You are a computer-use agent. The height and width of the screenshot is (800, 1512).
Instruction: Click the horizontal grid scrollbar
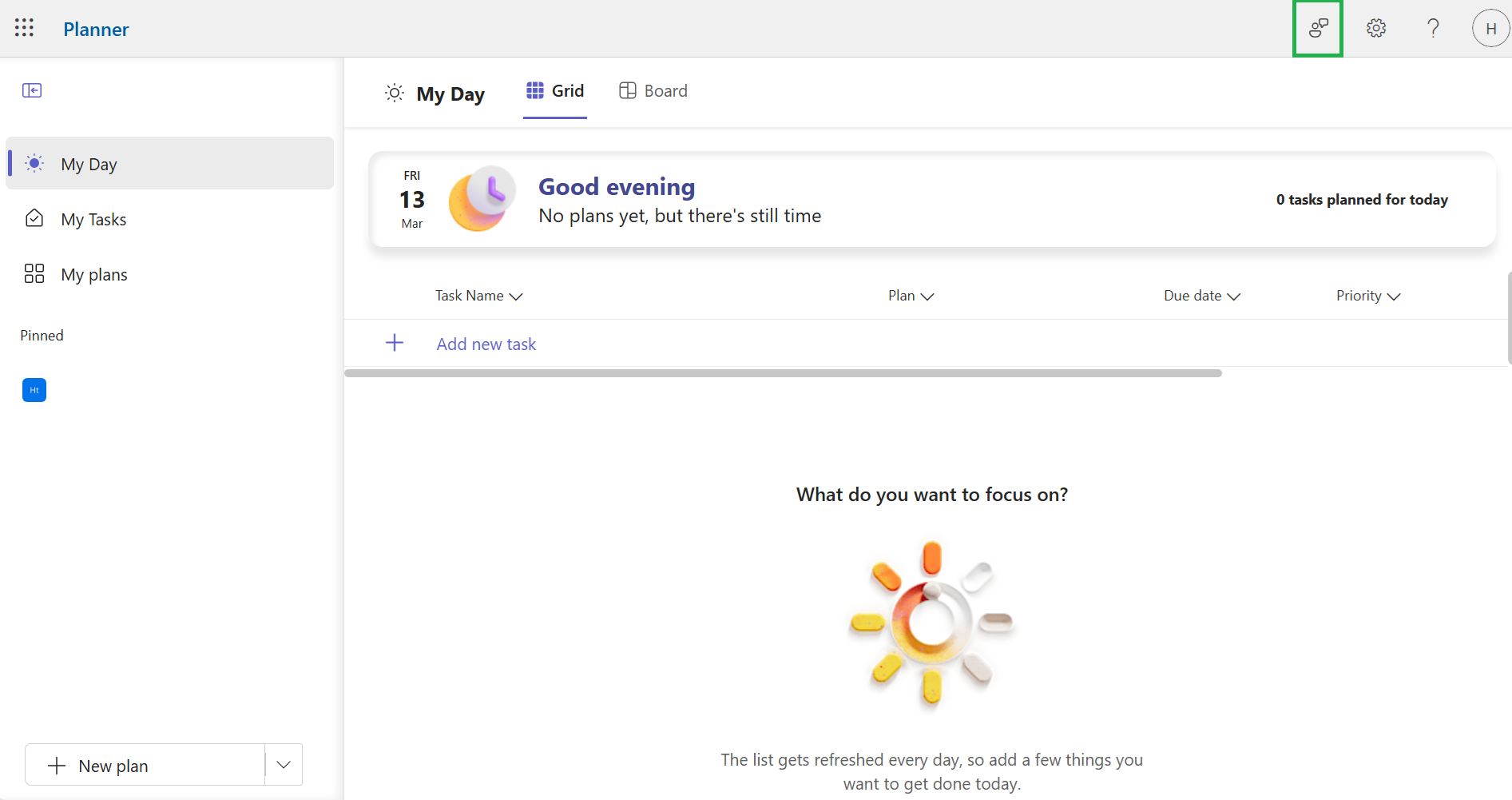784,373
